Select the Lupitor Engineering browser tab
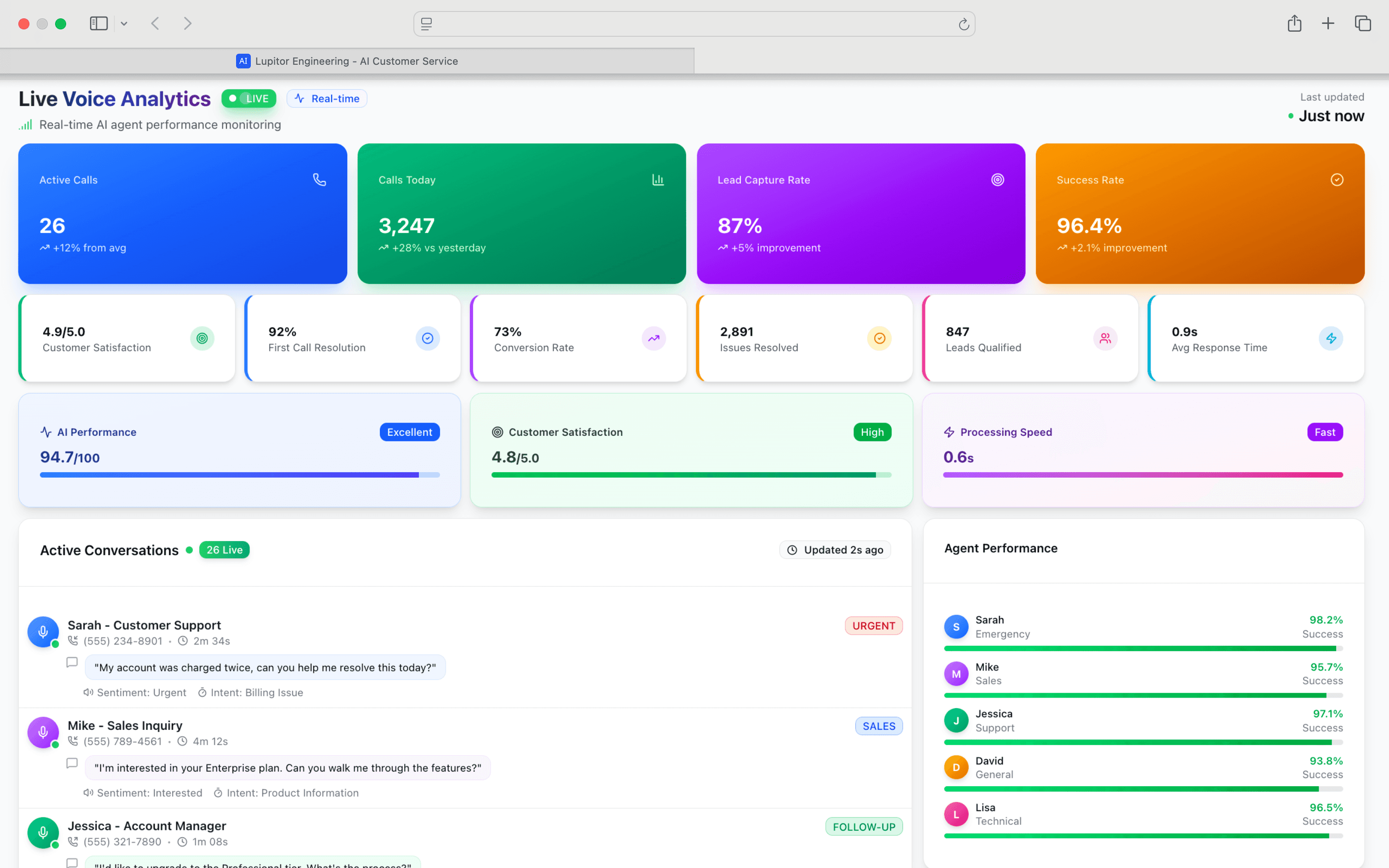Image resolution: width=1389 pixels, height=868 pixels. tap(459, 61)
